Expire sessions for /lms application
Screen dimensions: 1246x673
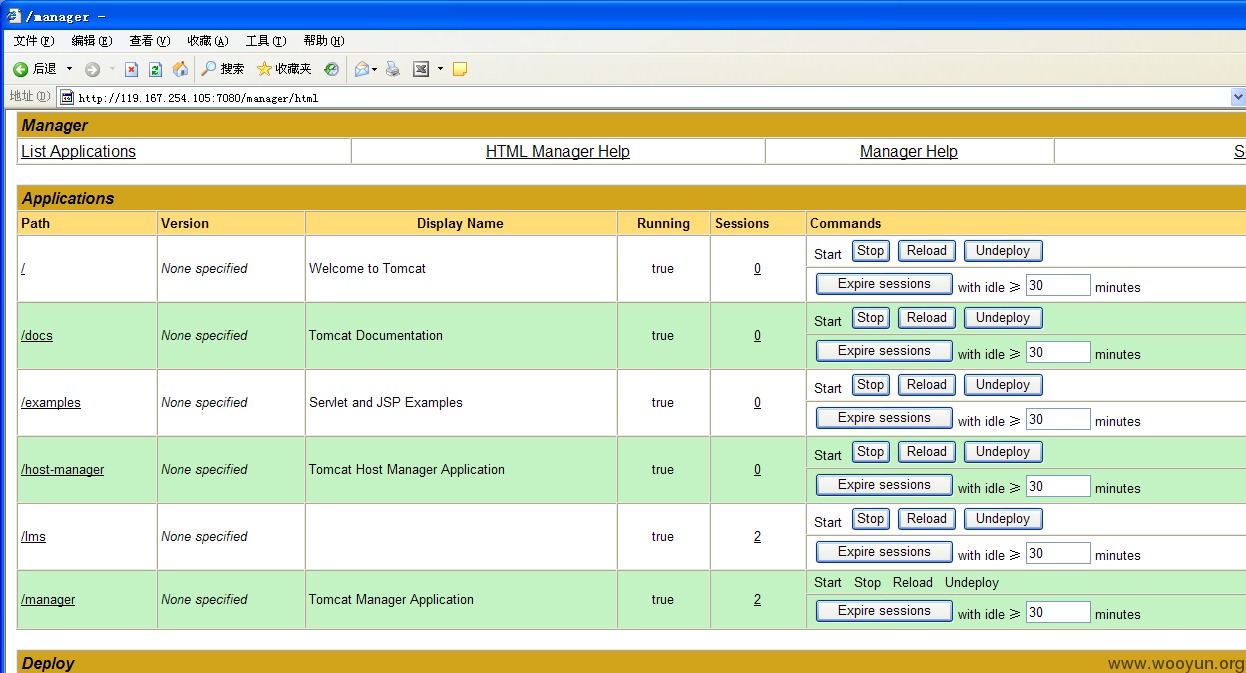coord(884,552)
